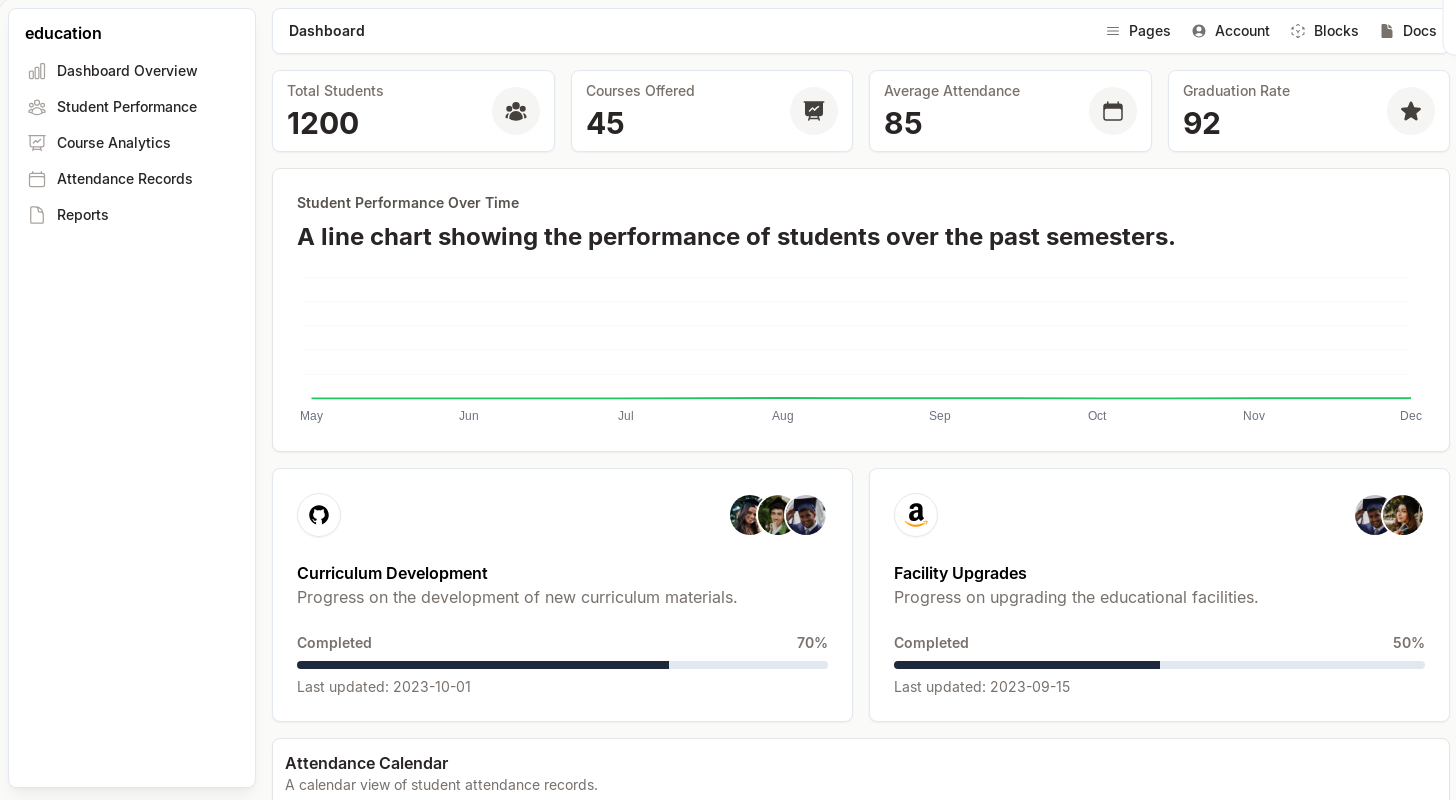Click the GitHub logo icon
Viewport: 1456px width, 800px height.
click(x=319, y=515)
